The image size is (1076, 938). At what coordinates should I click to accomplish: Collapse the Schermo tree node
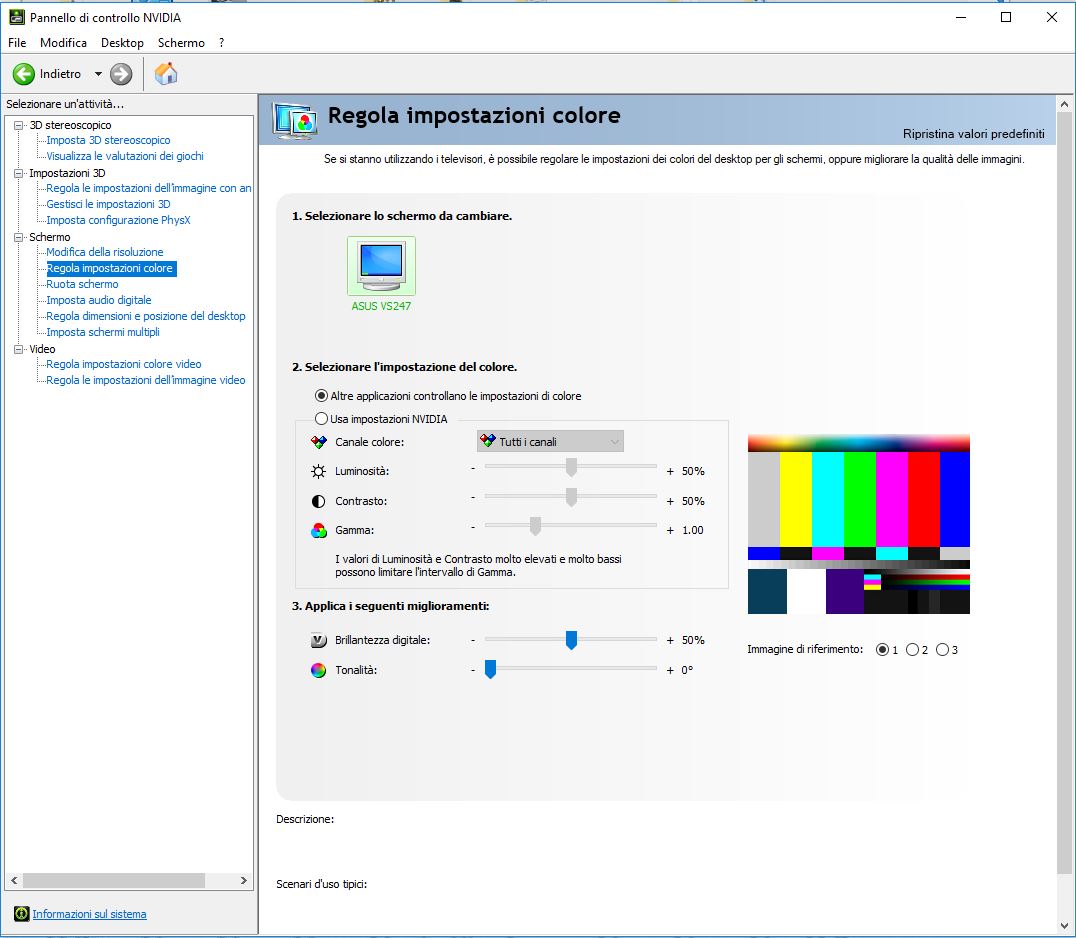pyautogui.click(x=19, y=237)
